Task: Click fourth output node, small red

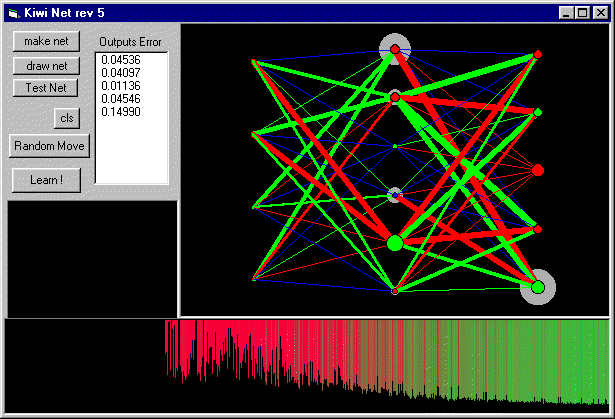Action: (538, 229)
